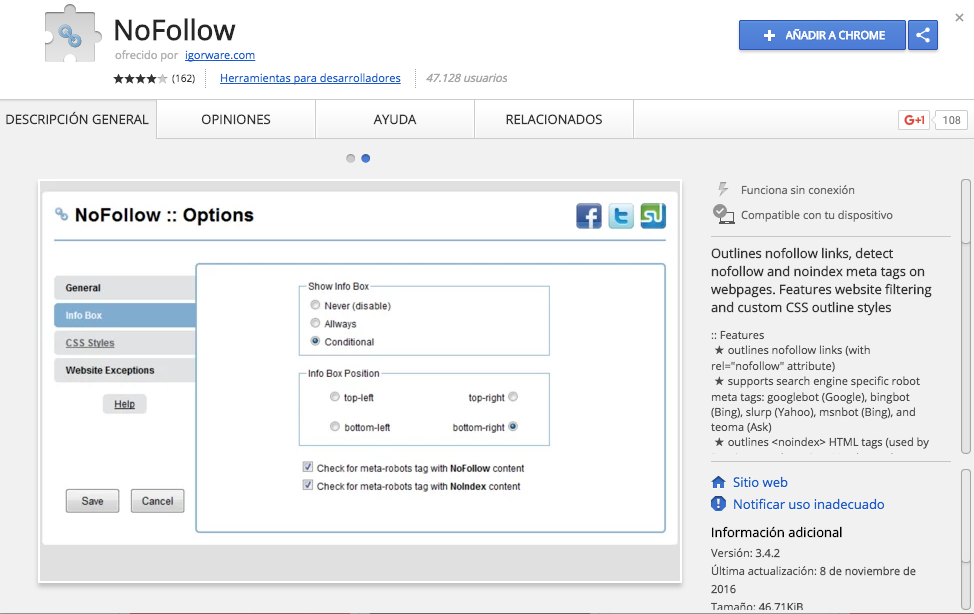Select the Allways radio option
Image resolution: width=974 pixels, height=614 pixels.
coord(315,322)
